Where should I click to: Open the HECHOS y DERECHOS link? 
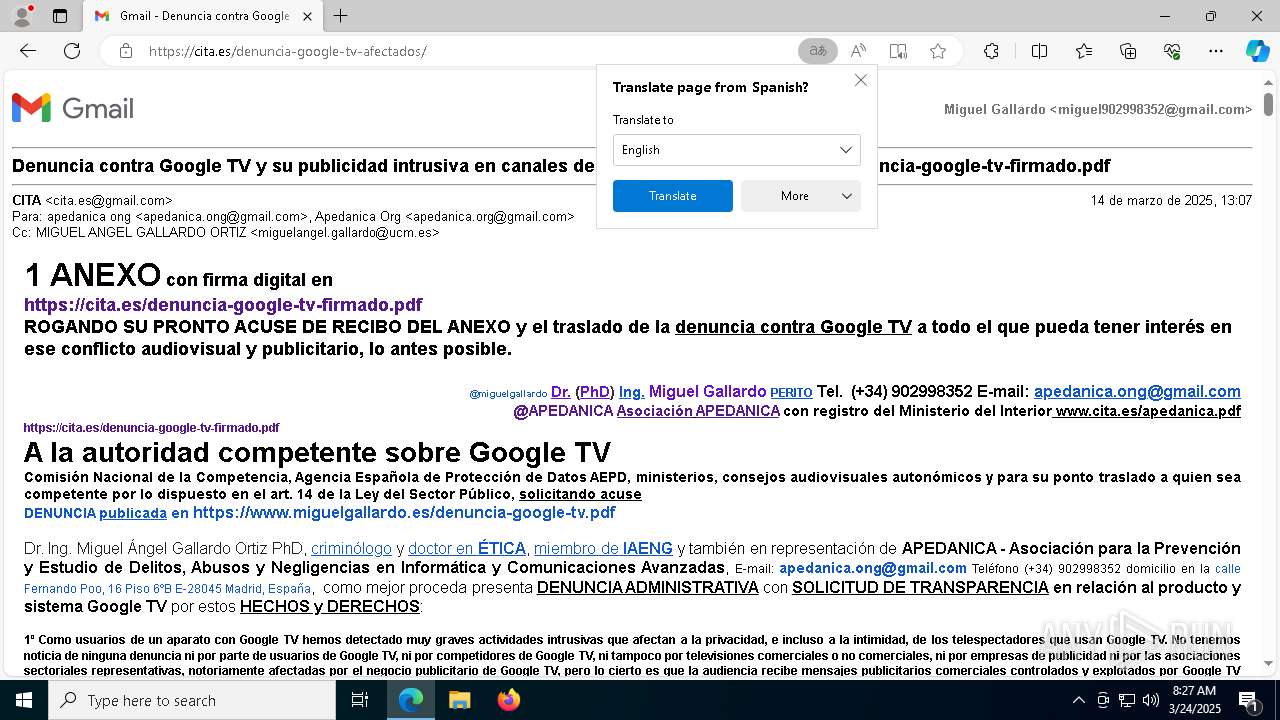[x=330, y=606]
